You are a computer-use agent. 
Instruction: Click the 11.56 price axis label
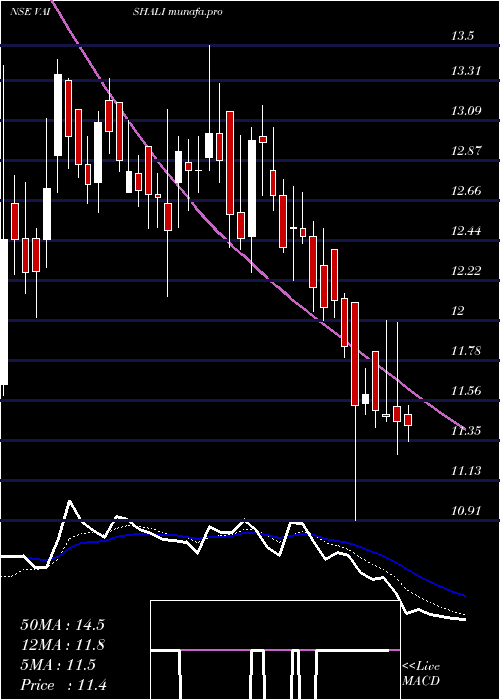click(x=467, y=391)
